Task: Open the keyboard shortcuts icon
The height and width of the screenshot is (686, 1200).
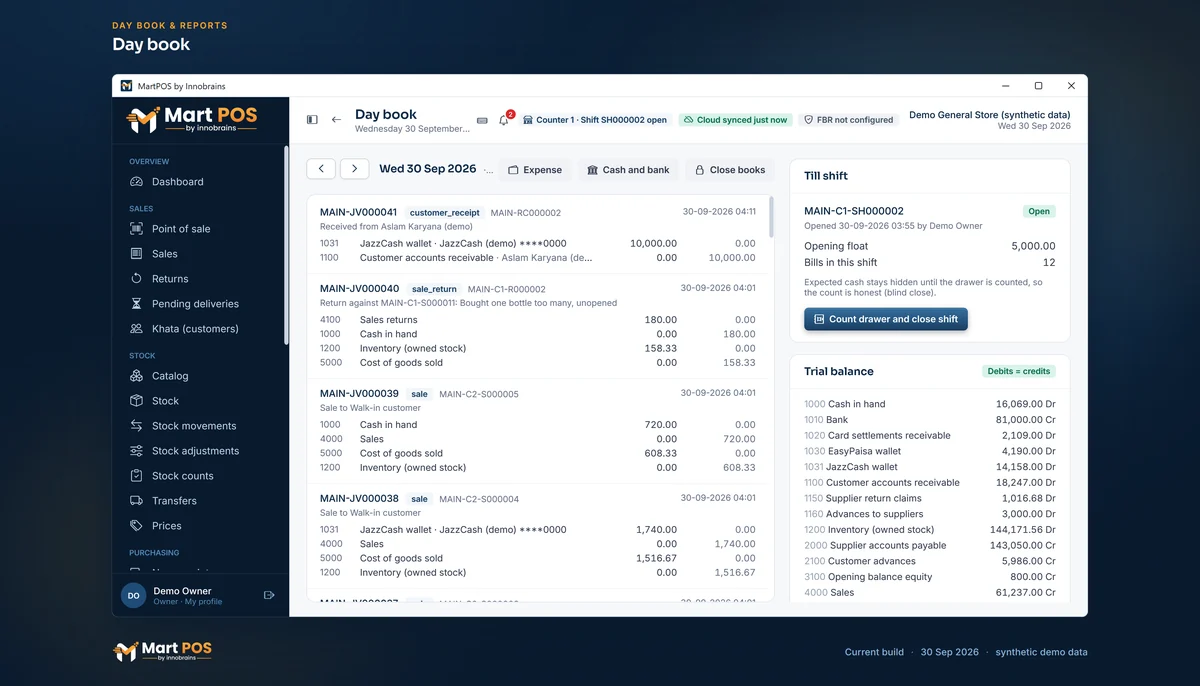Action: click(x=482, y=120)
